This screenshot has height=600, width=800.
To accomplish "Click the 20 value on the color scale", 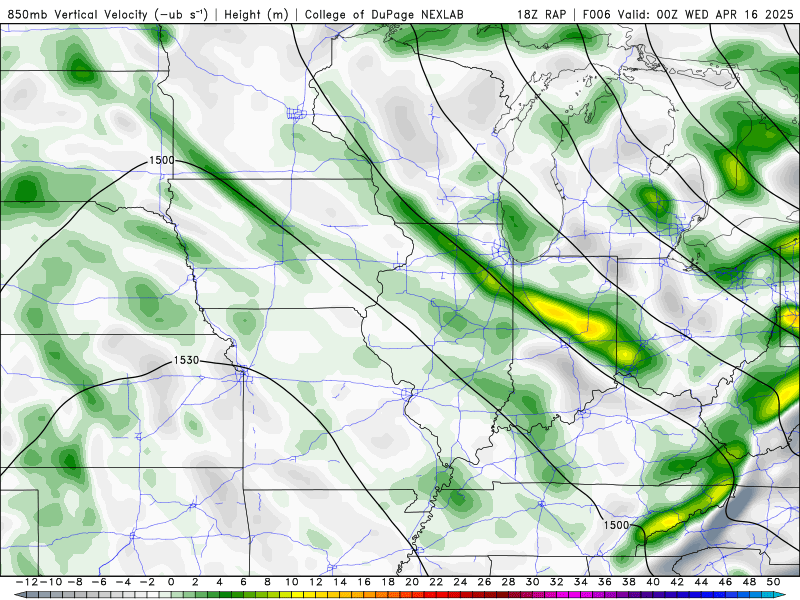I will click(x=412, y=582).
